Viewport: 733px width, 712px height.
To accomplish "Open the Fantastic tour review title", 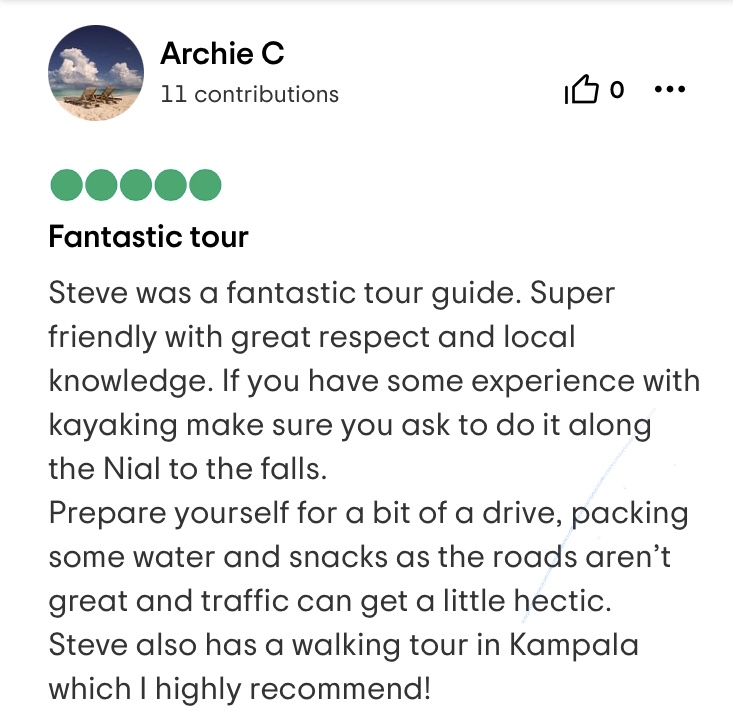I will (148, 238).
